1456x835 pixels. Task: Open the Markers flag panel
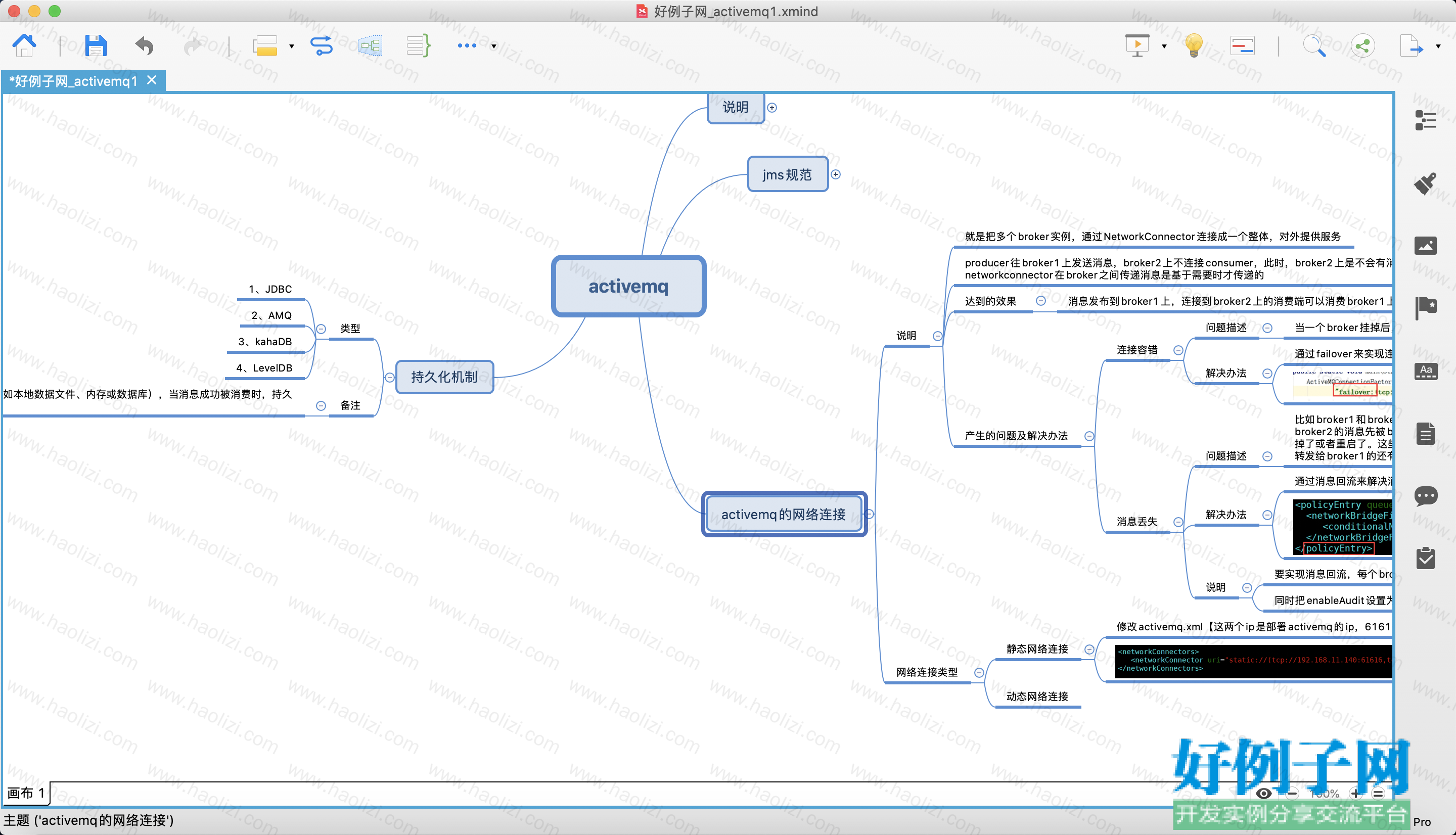click(x=1426, y=308)
